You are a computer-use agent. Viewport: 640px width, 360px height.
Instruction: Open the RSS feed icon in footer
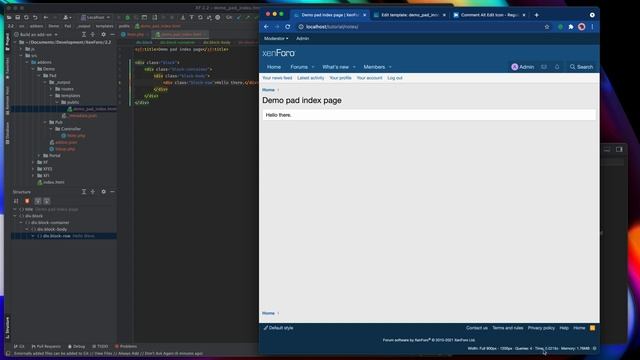pos(592,328)
